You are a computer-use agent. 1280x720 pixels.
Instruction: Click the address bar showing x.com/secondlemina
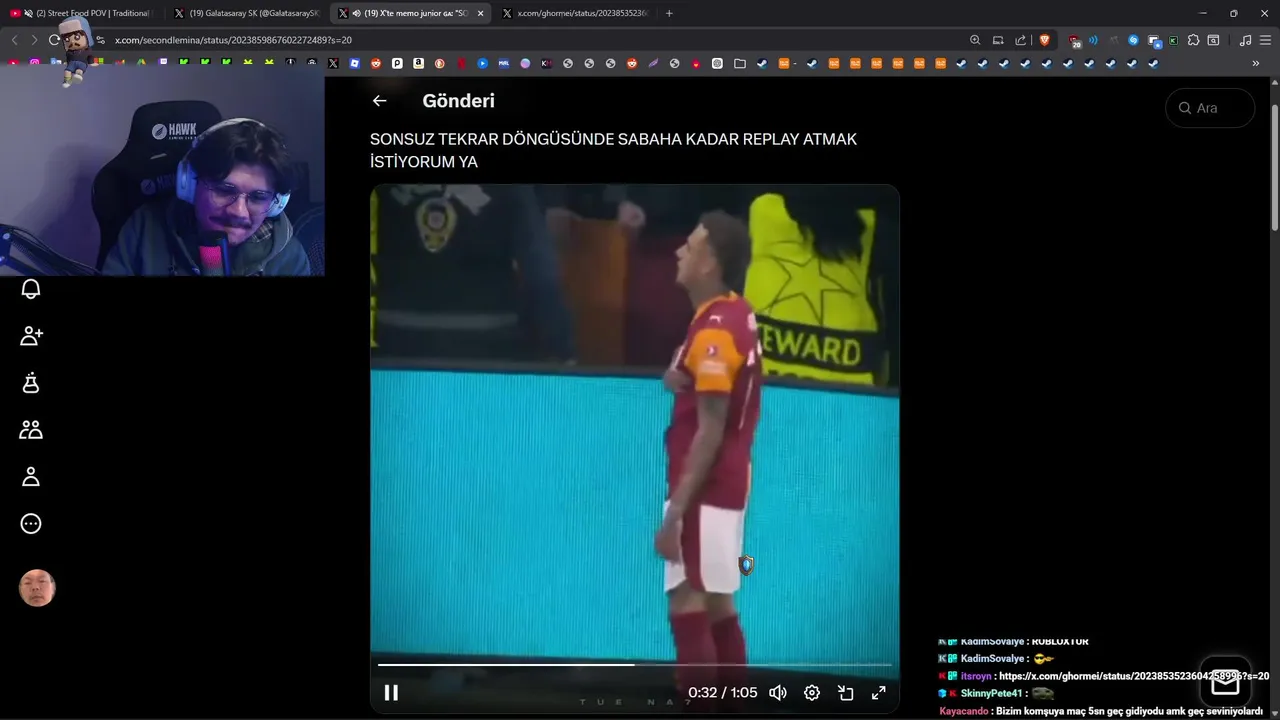pos(530,40)
